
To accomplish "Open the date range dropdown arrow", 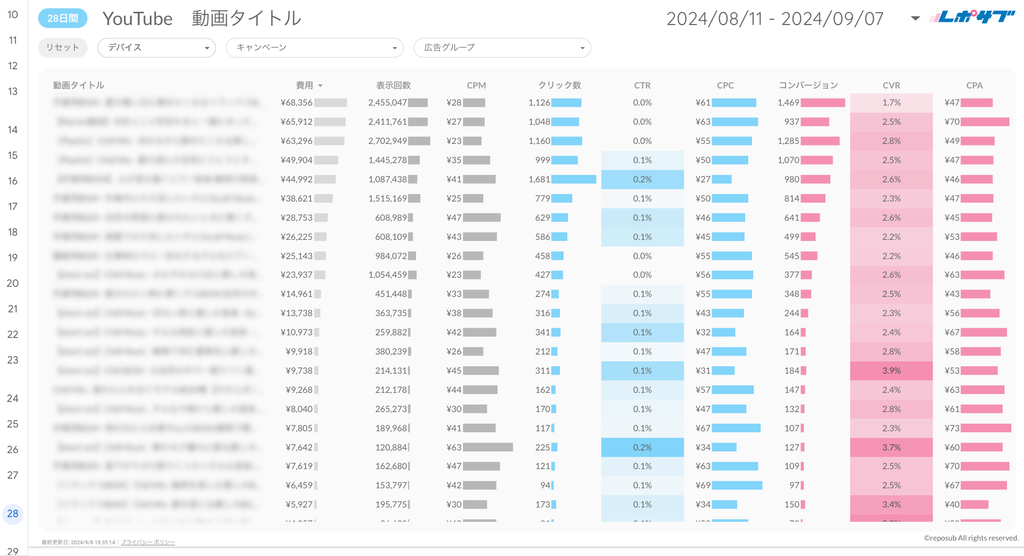I will pyautogui.click(x=915, y=19).
